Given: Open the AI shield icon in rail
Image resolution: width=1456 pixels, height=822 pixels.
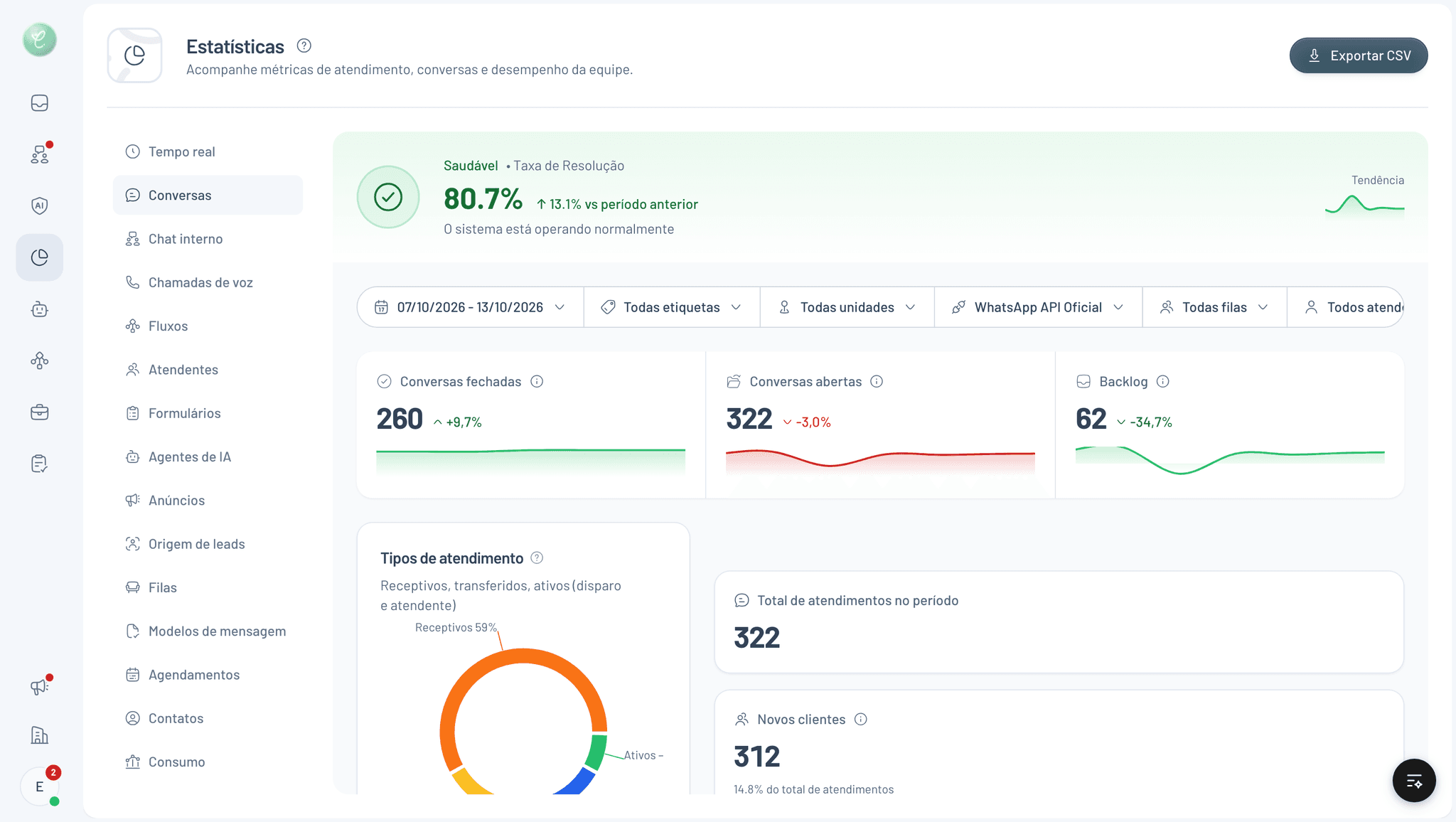Looking at the screenshot, I should click(x=40, y=205).
